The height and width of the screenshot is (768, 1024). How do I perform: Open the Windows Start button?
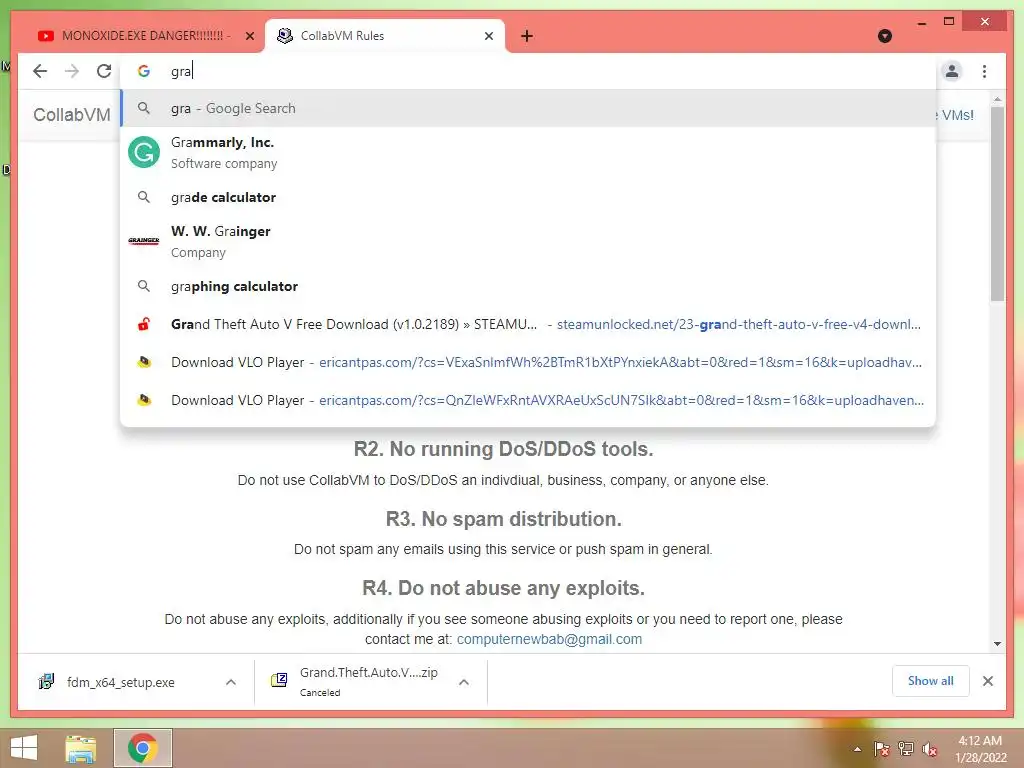[x=24, y=748]
